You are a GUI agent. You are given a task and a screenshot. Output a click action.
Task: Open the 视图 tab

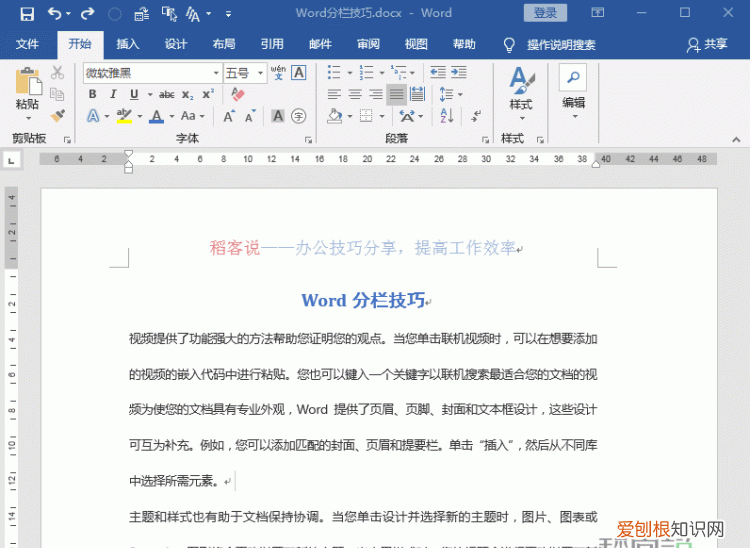click(x=416, y=44)
